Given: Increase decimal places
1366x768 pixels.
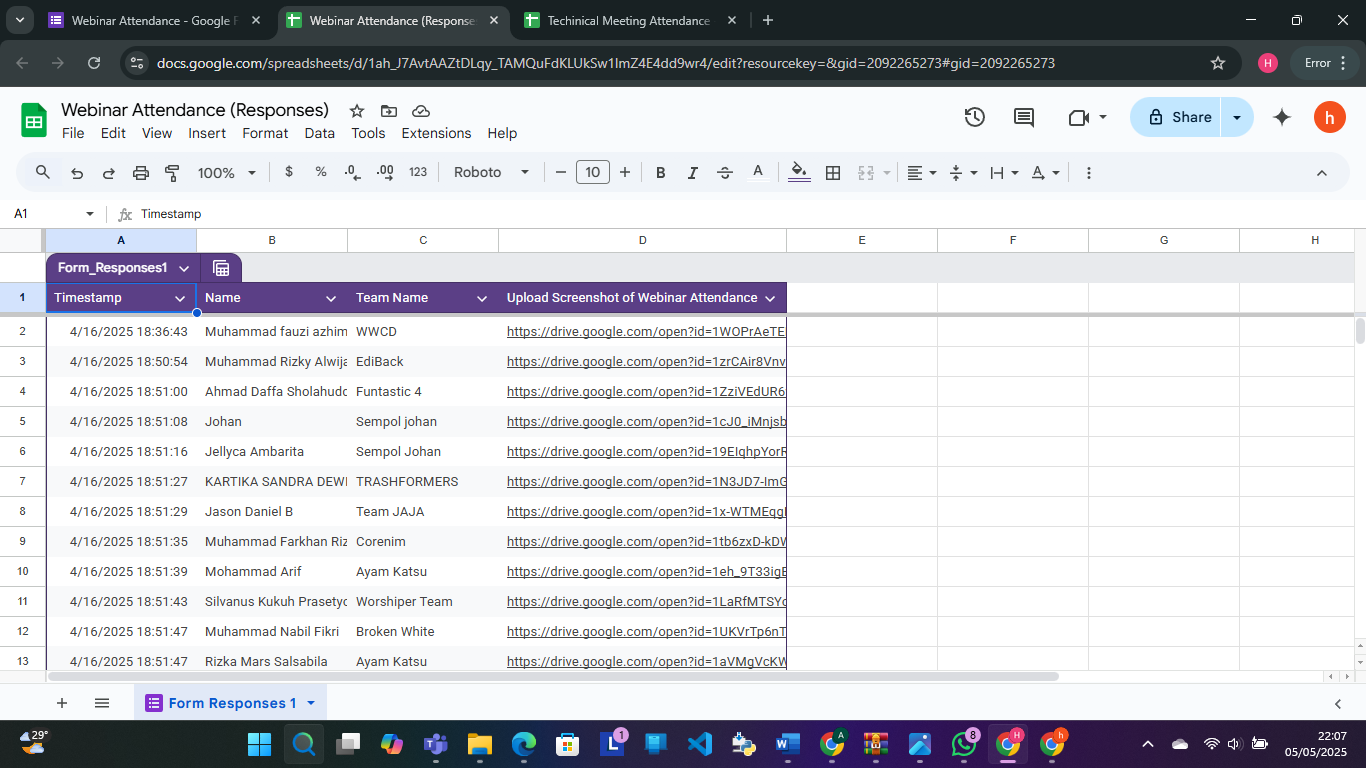Looking at the screenshot, I should point(385,172).
